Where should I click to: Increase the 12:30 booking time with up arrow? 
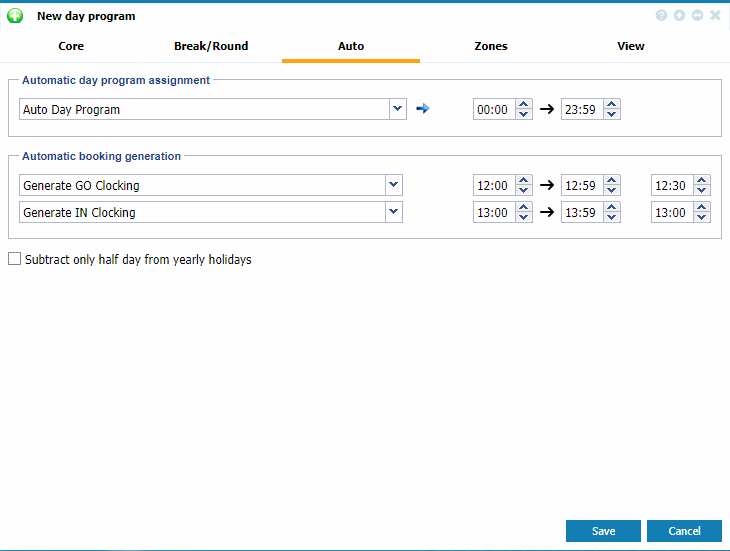[702, 180]
